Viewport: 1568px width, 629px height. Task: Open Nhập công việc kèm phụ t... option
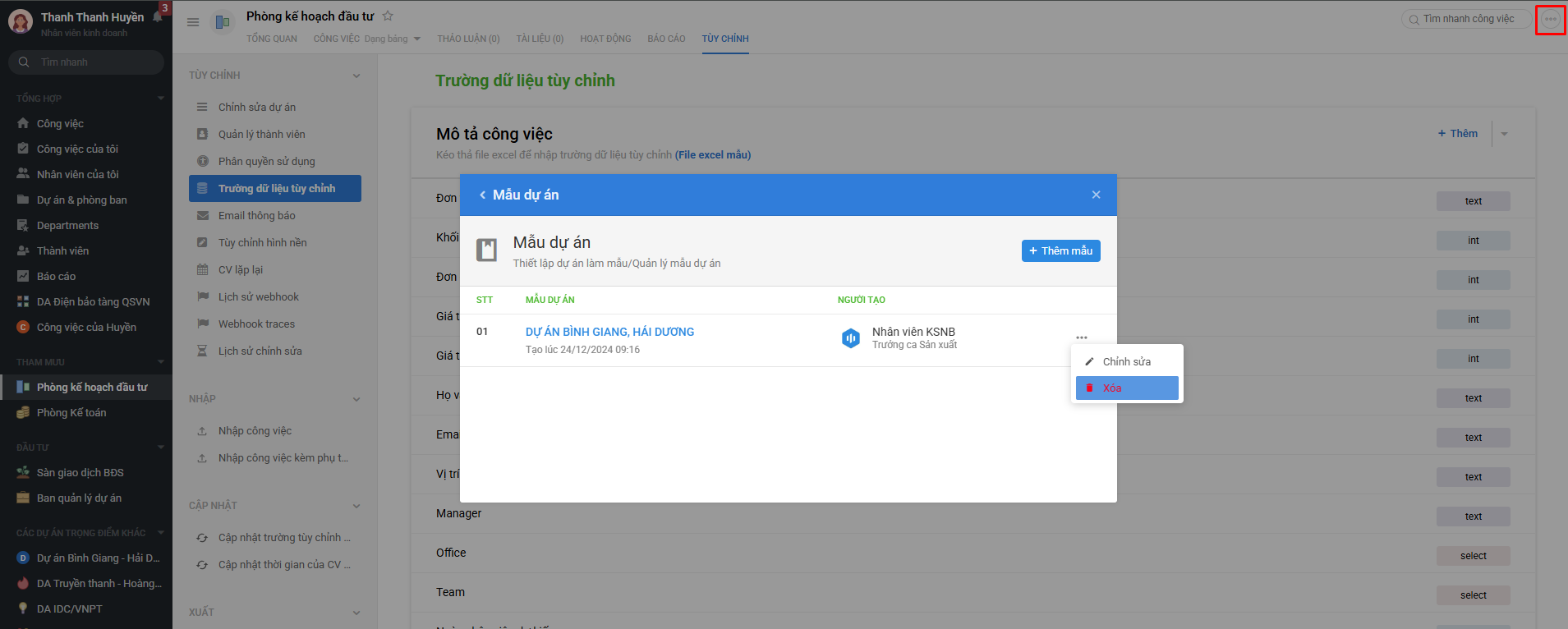(275, 457)
